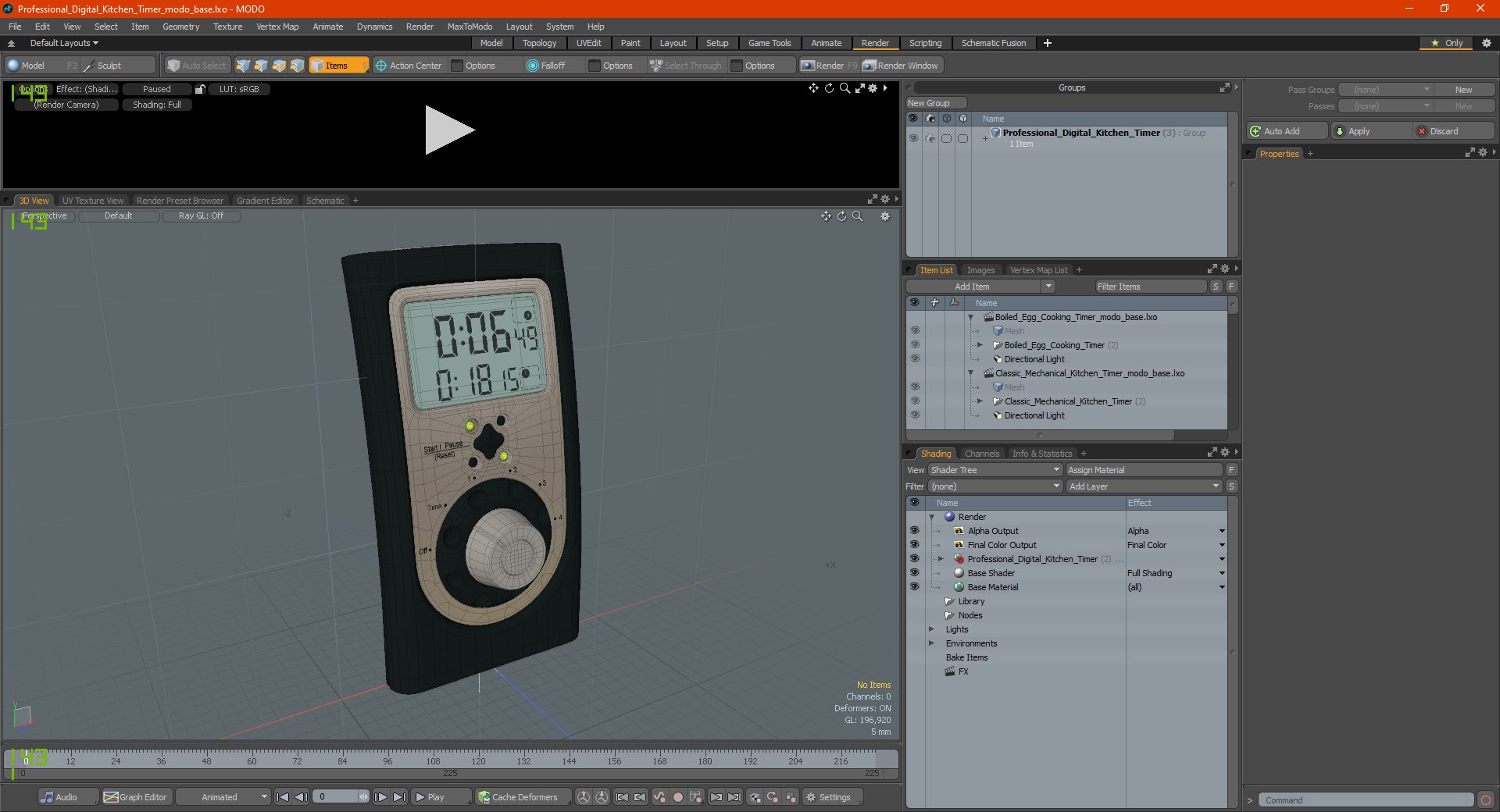This screenshot has width=1500, height=812.
Task: Go to last frame
Action: (399, 797)
